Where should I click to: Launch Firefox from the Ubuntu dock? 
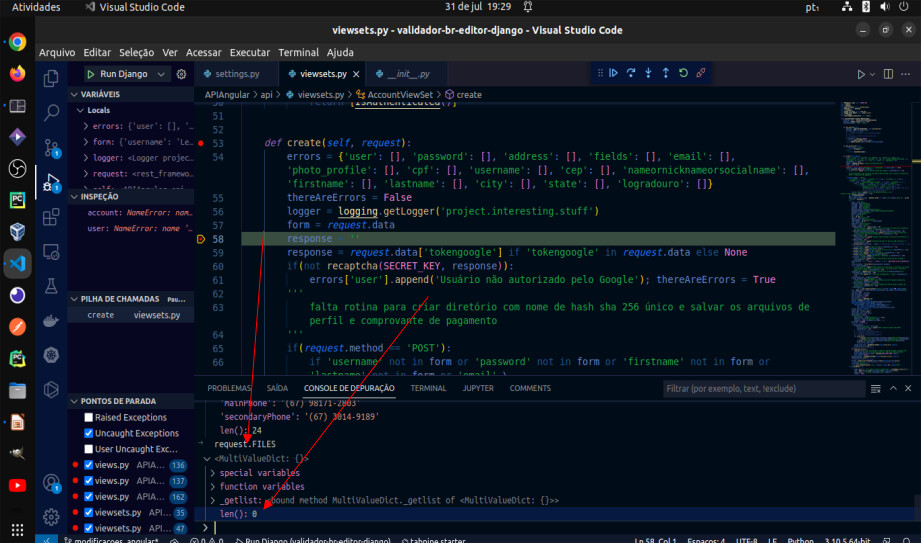click(17, 74)
